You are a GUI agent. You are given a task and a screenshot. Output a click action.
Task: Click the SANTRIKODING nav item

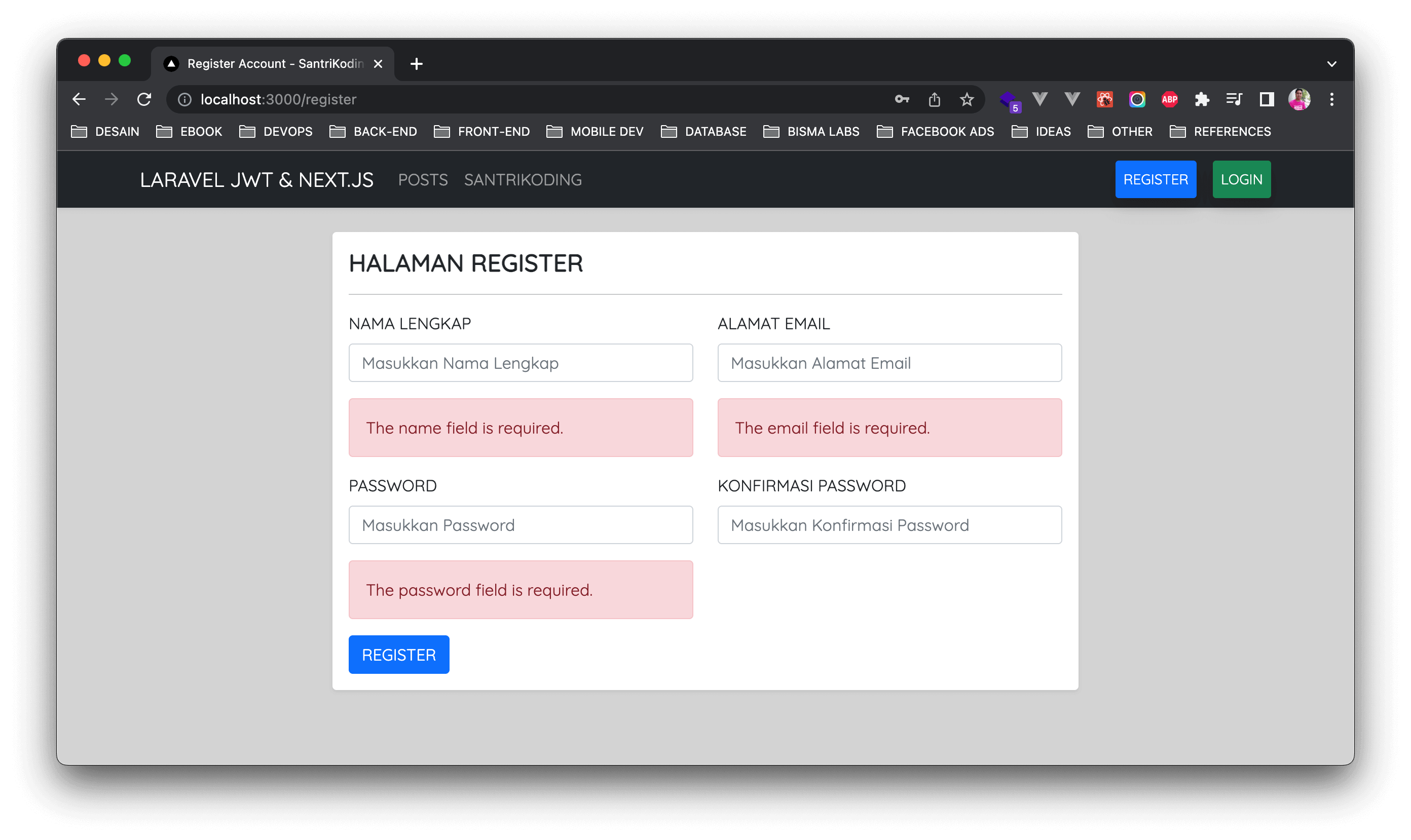pos(523,180)
